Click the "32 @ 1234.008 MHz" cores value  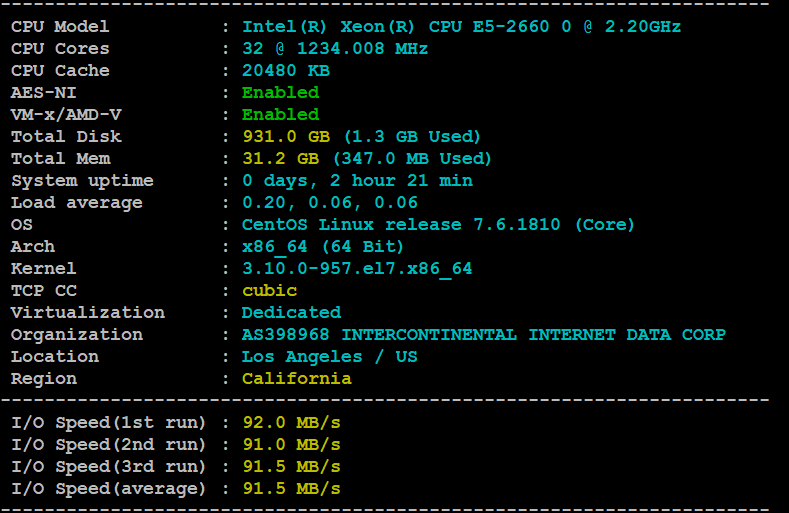click(335, 49)
